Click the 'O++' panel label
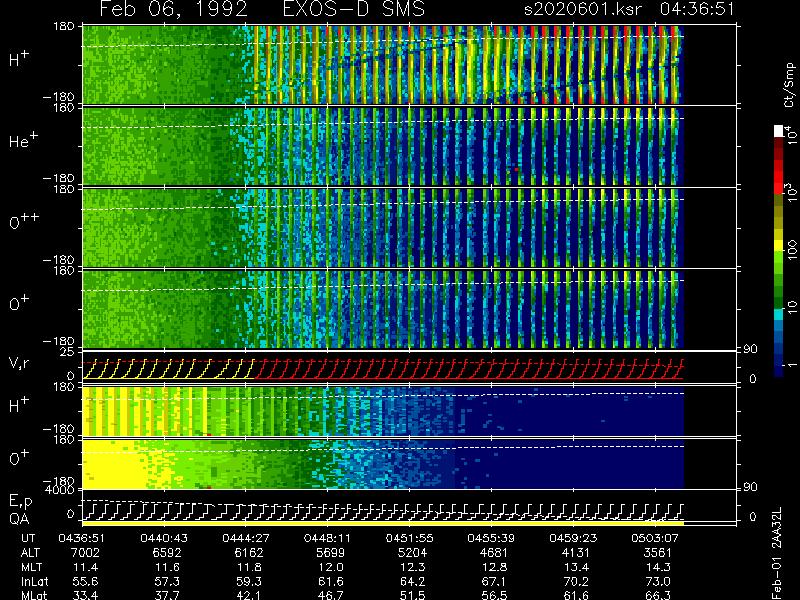This screenshot has height=600, width=800. coord(24,222)
